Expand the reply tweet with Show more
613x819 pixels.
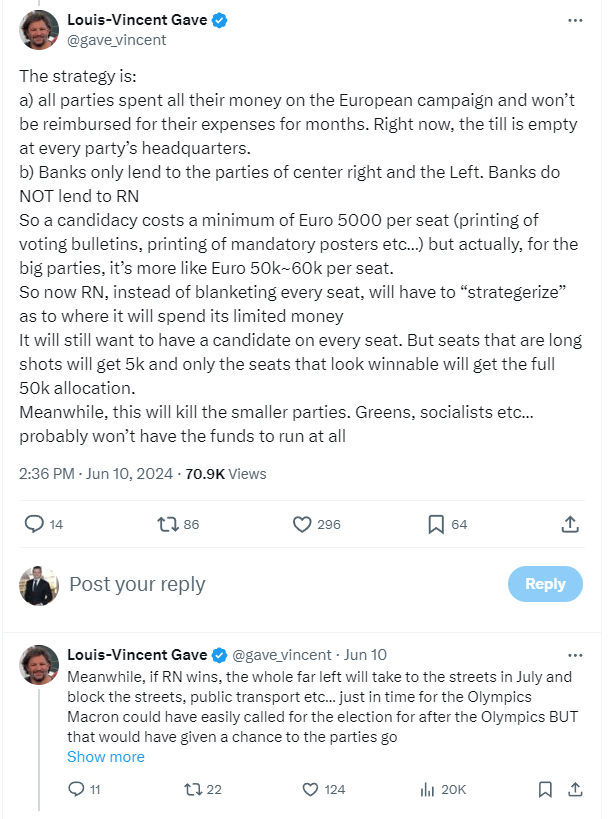(105, 757)
